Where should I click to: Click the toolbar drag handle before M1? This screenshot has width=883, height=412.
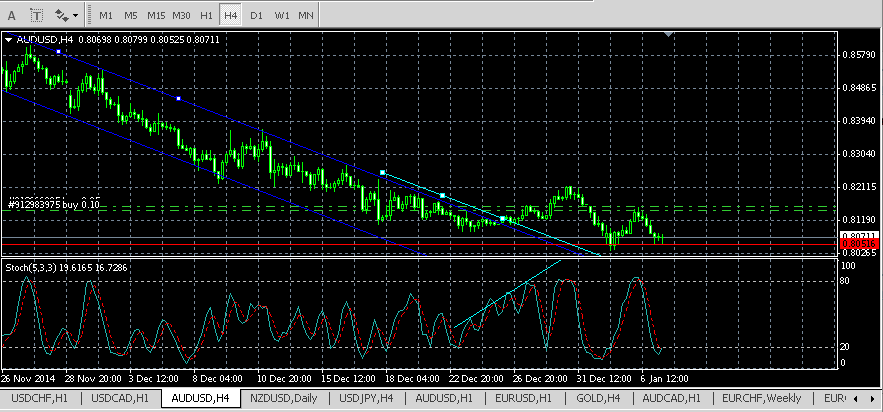point(88,15)
